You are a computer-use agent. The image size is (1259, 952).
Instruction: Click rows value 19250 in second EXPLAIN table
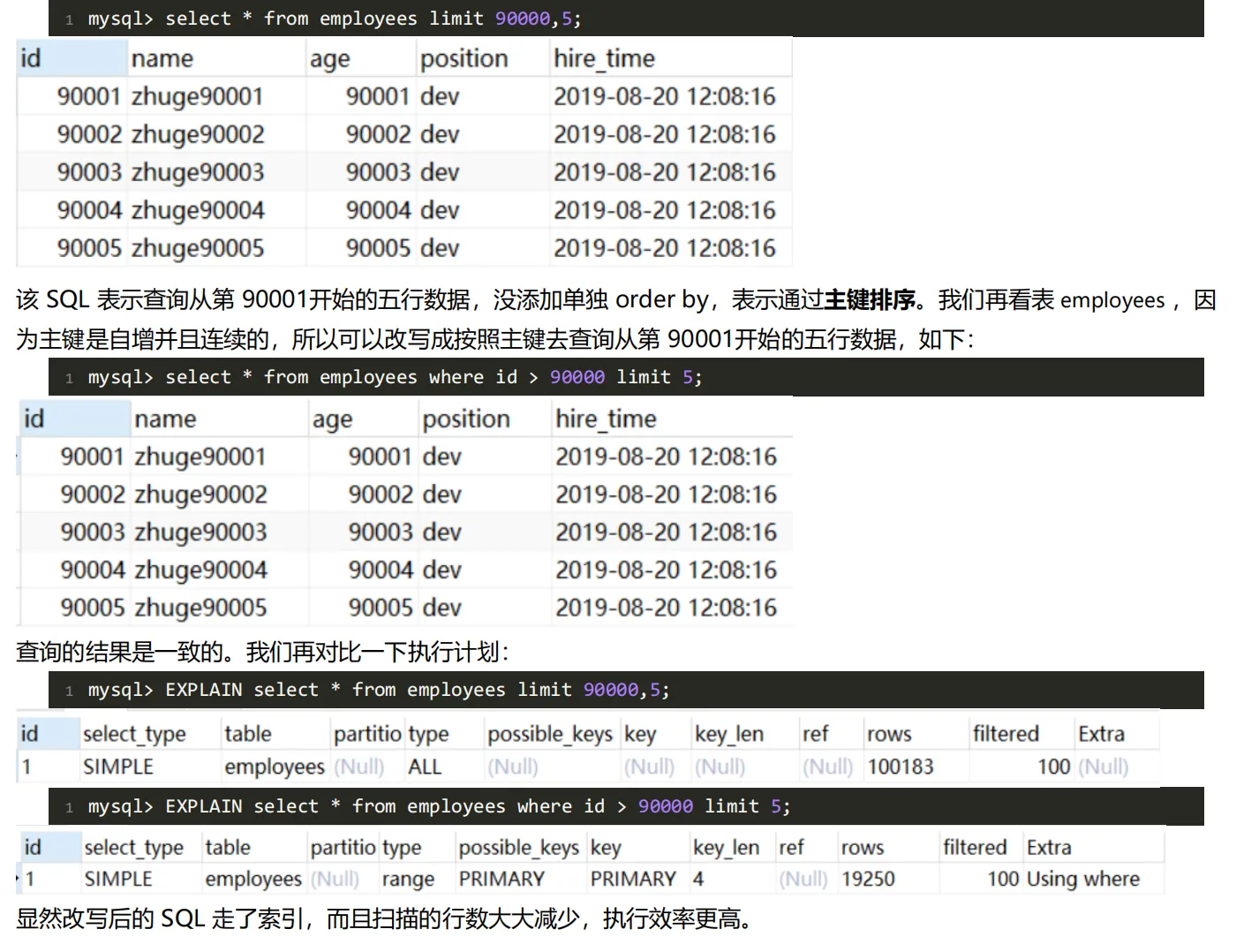point(868,880)
